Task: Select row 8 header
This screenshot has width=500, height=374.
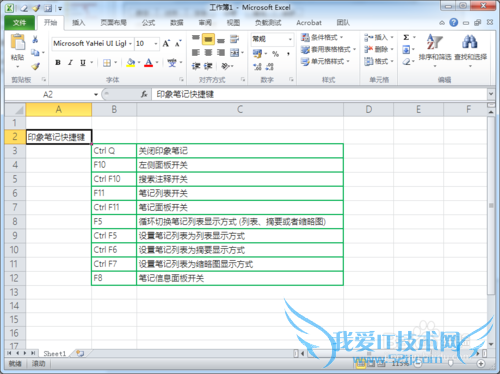Action: tap(15, 221)
